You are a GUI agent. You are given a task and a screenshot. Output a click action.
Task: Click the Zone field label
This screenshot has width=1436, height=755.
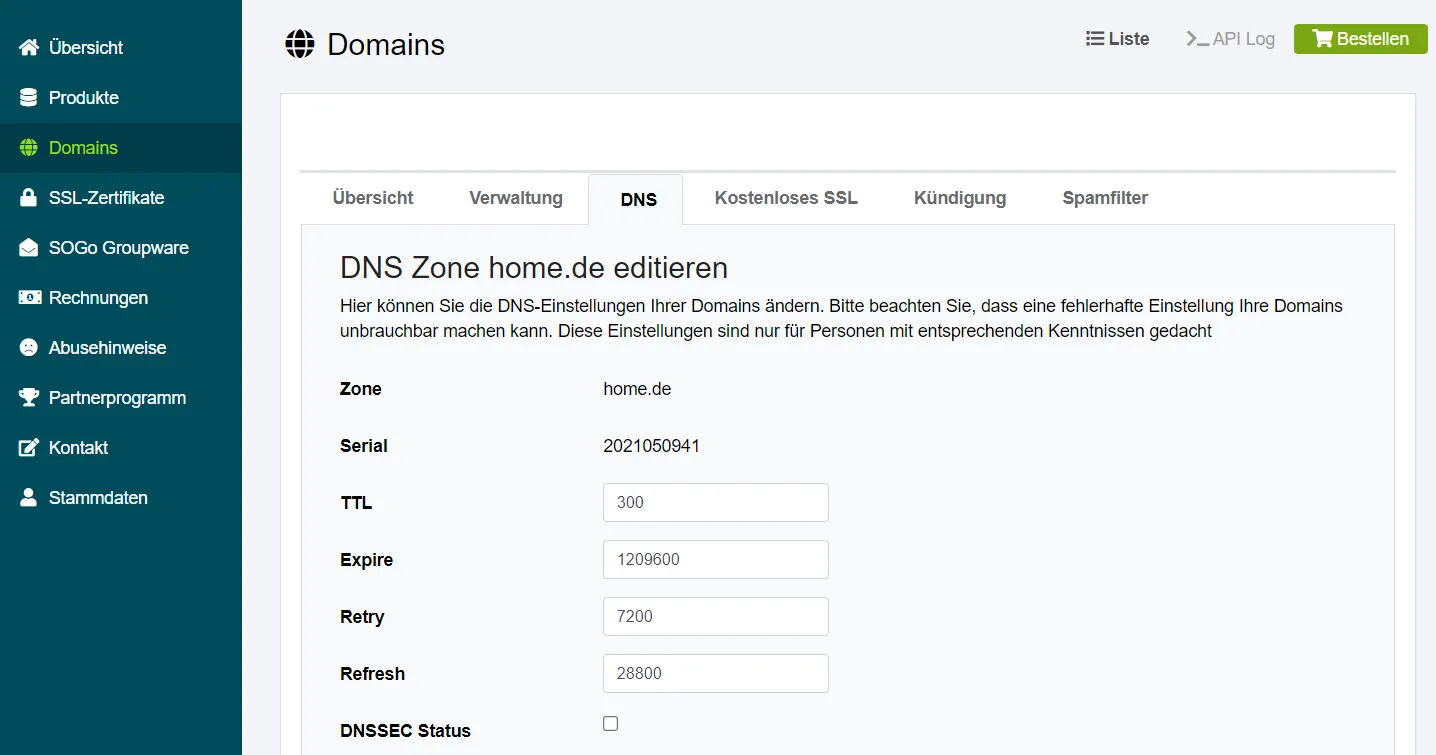coord(361,389)
